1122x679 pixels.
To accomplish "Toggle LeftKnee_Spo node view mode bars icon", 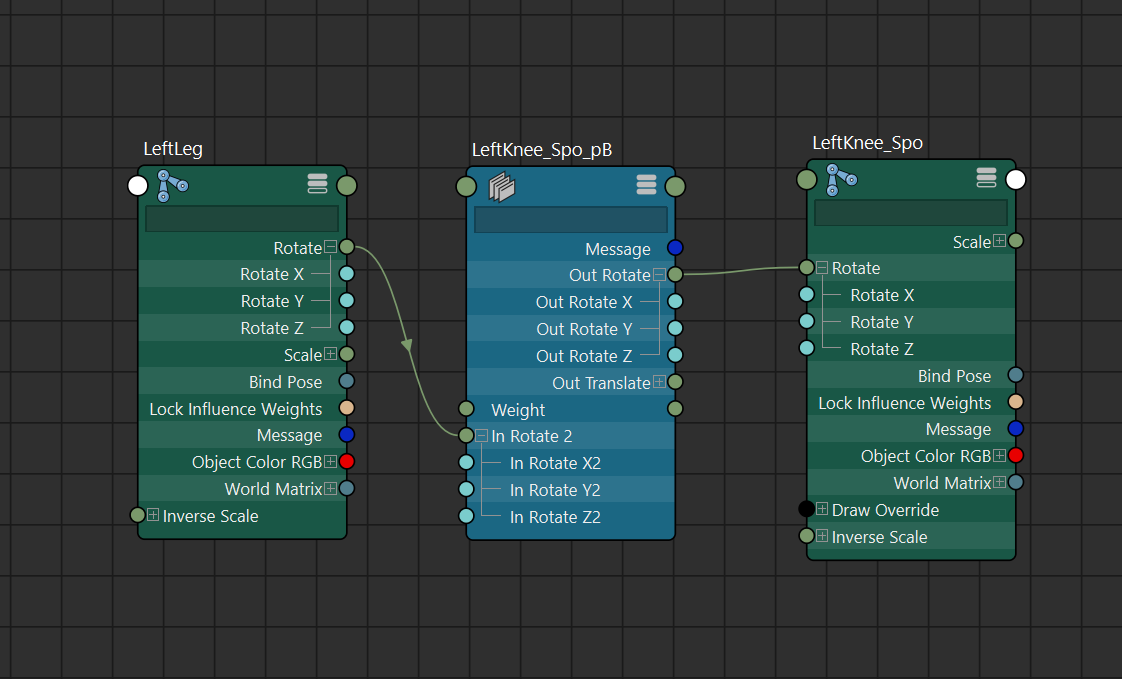I will (x=986, y=178).
